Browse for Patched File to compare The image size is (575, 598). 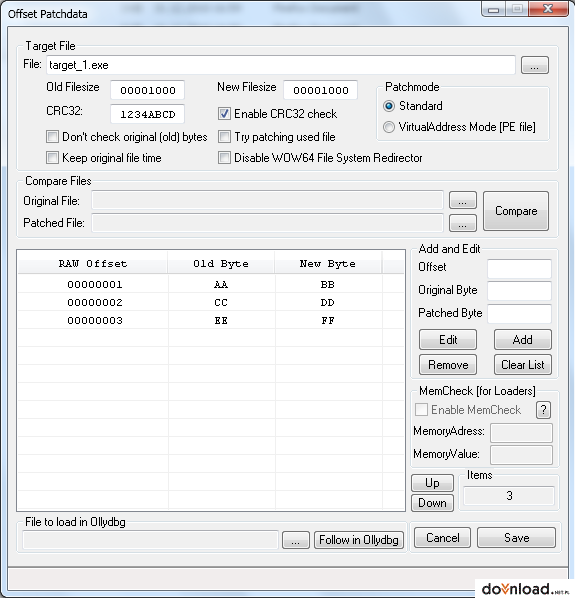point(463,223)
